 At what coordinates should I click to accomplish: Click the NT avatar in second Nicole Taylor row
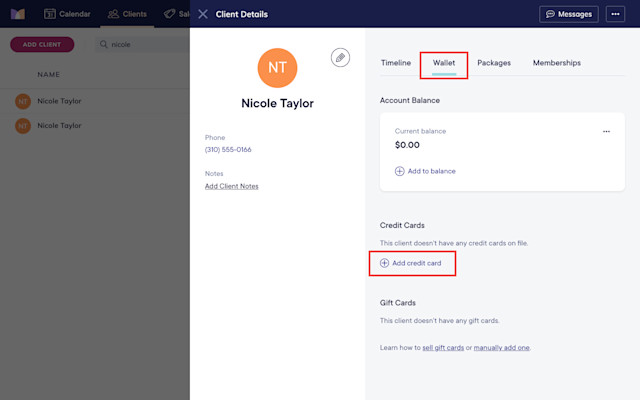pyautogui.click(x=23, y=126)
